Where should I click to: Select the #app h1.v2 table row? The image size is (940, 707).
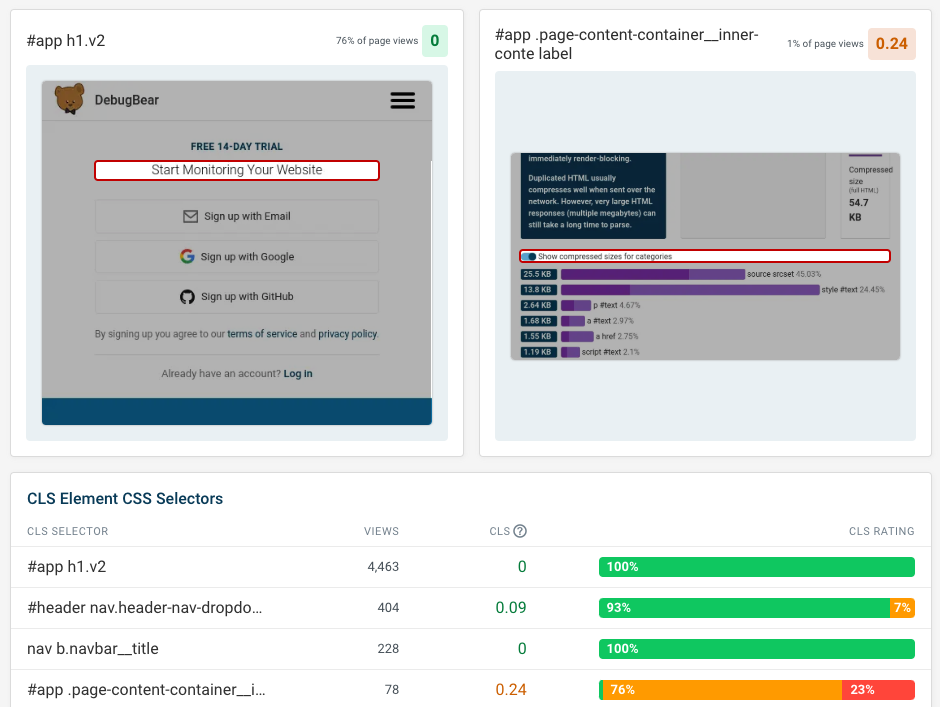tap(471, 567)
